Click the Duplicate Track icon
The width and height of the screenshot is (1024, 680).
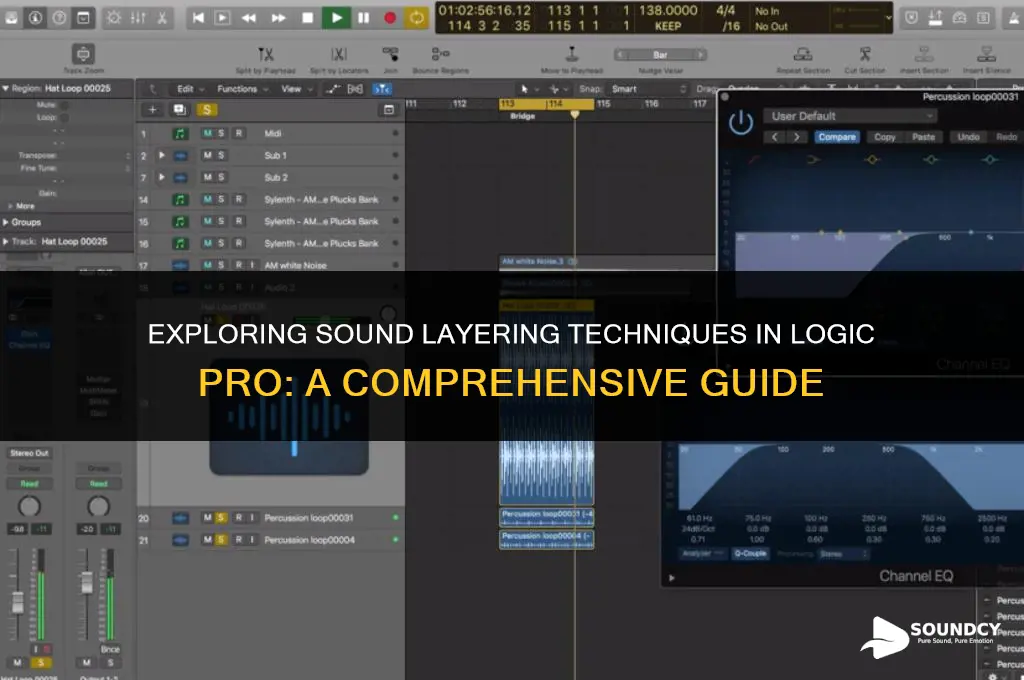pos(180,110)
